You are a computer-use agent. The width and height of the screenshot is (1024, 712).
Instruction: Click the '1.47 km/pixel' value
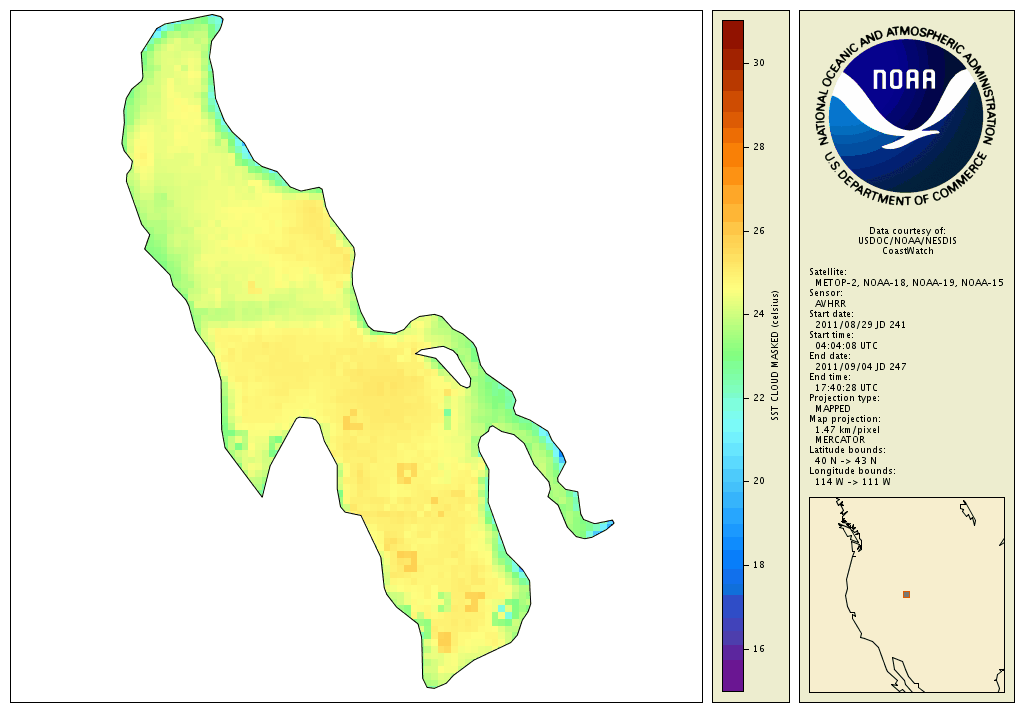pos(847,430)
